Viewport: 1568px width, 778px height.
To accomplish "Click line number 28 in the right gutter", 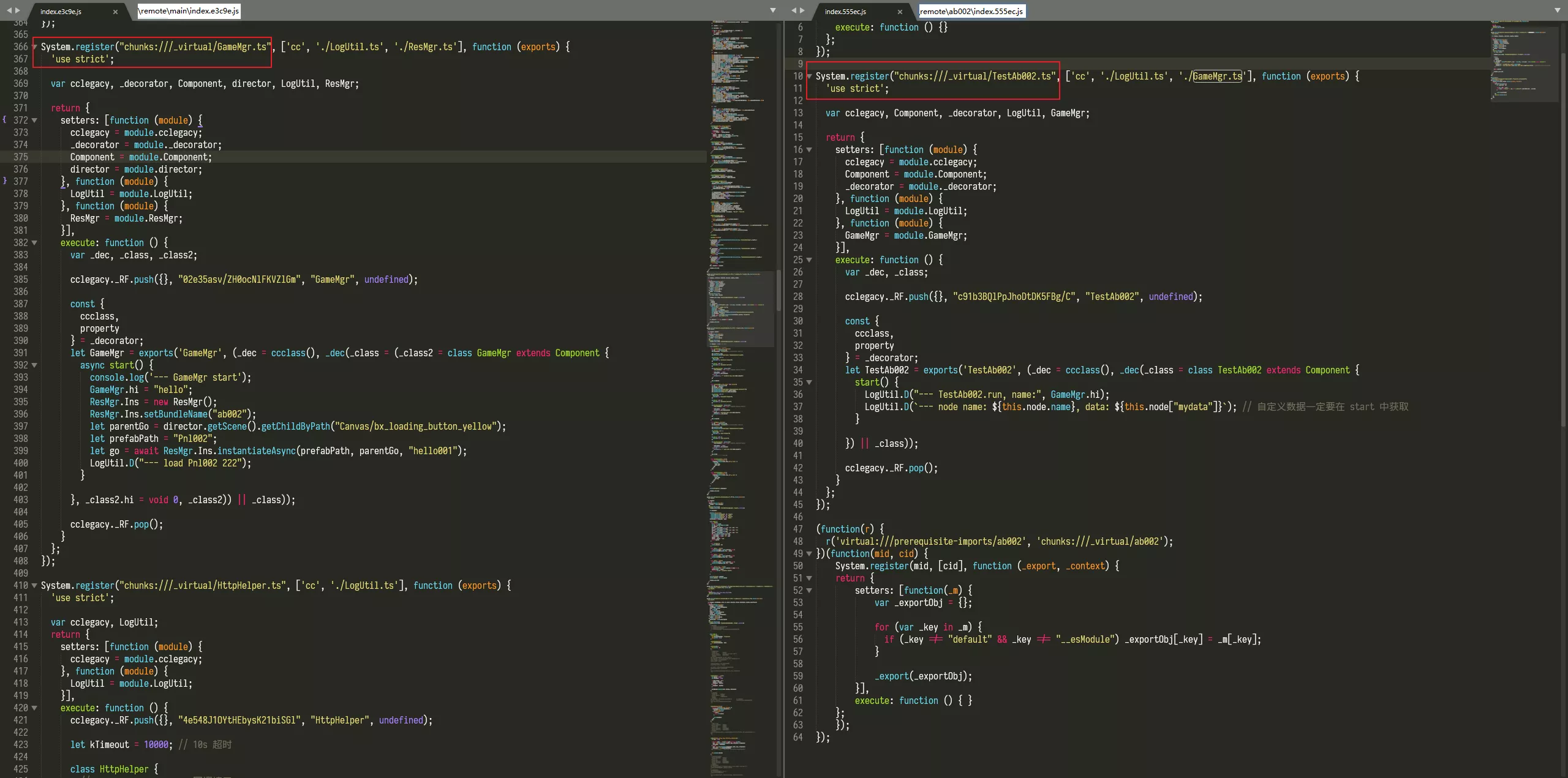I will click(798, 297).
